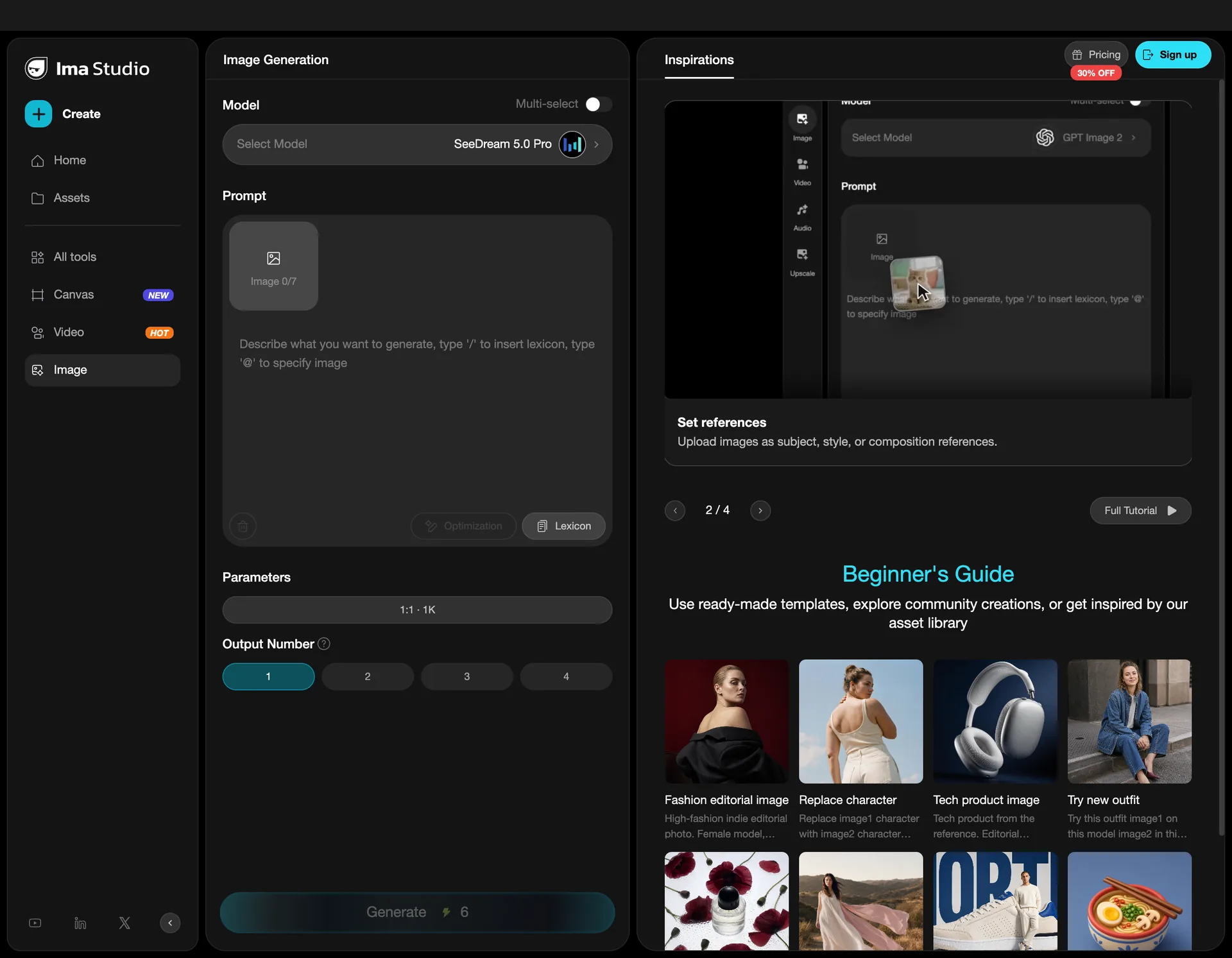Image resolution: width=1232 pixels, height=958 pixels.
Task: Open the Lexicon panel
Action: 563,526
